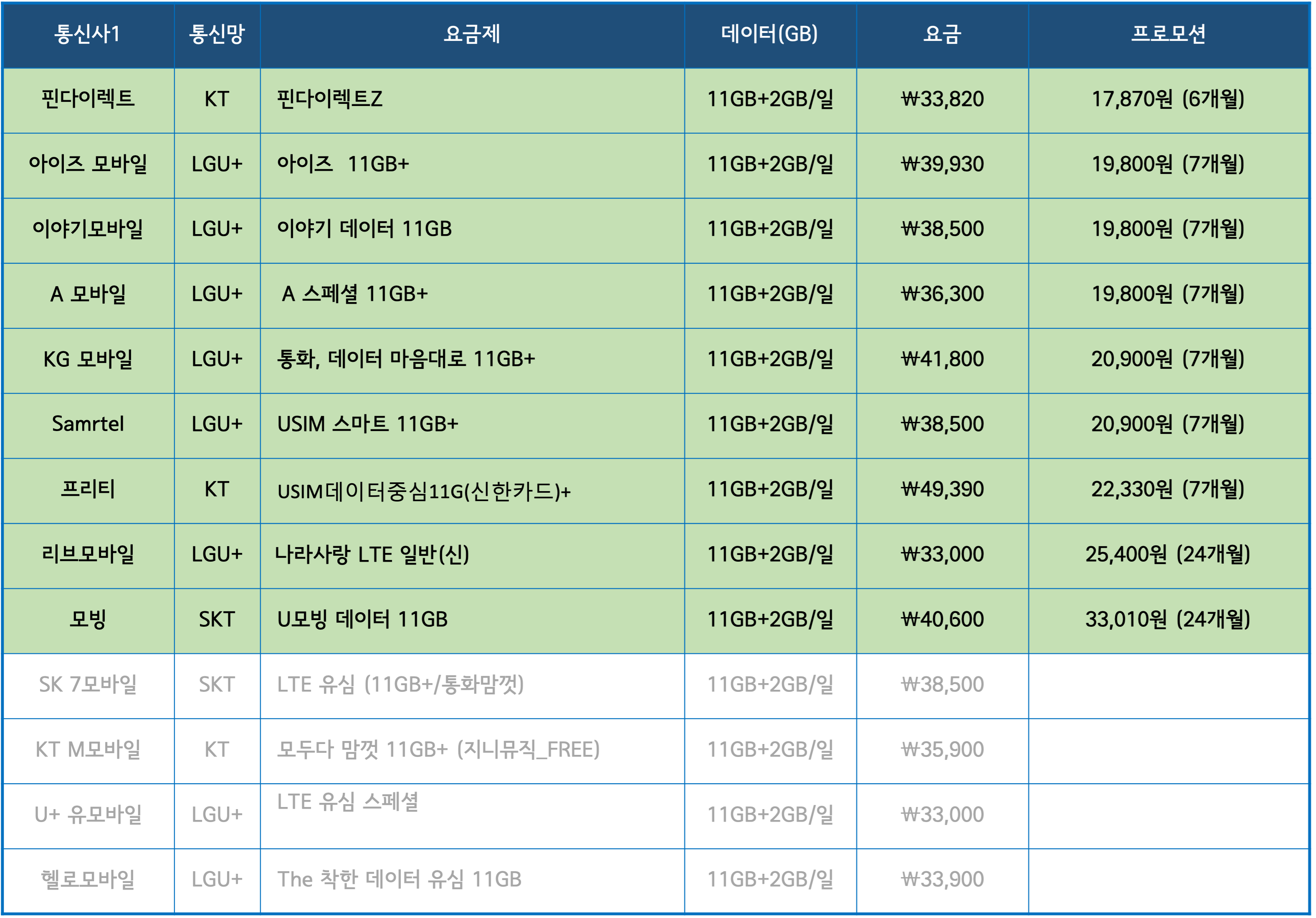The image size is (1316, 918).
Task: Click the ₩49,390 price cell
Action: [x=942, y=491]
